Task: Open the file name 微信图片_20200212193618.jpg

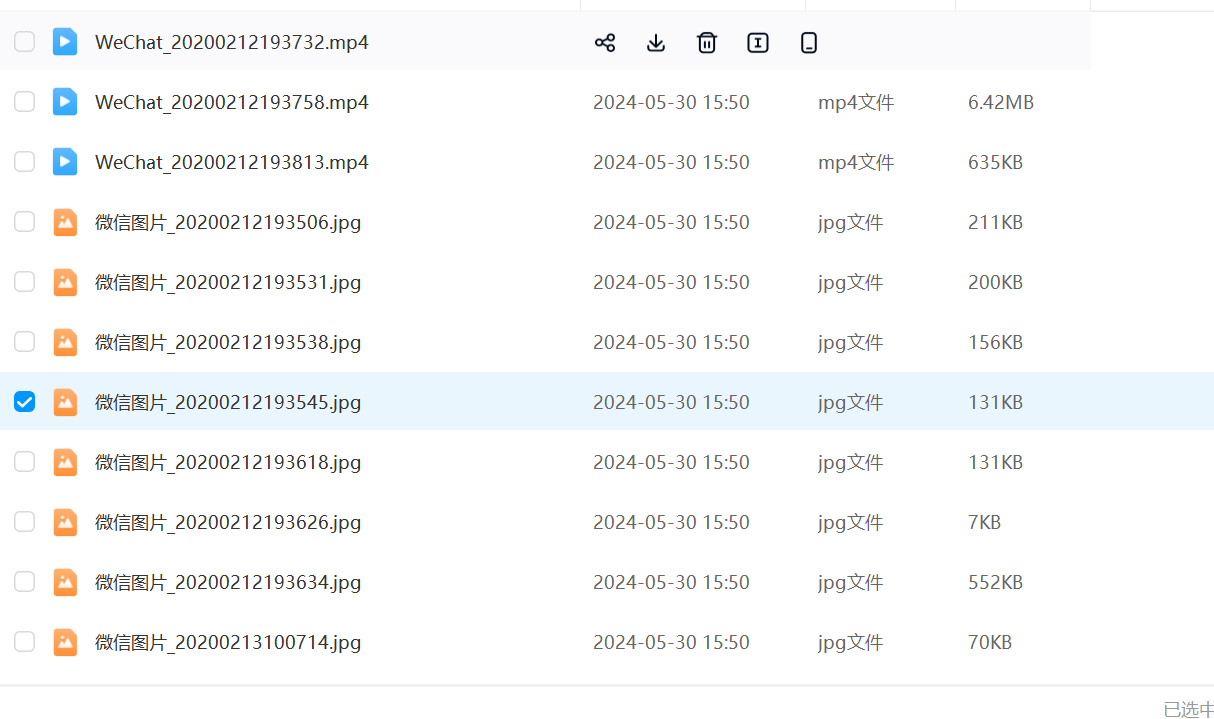Action: coord(228,462)
